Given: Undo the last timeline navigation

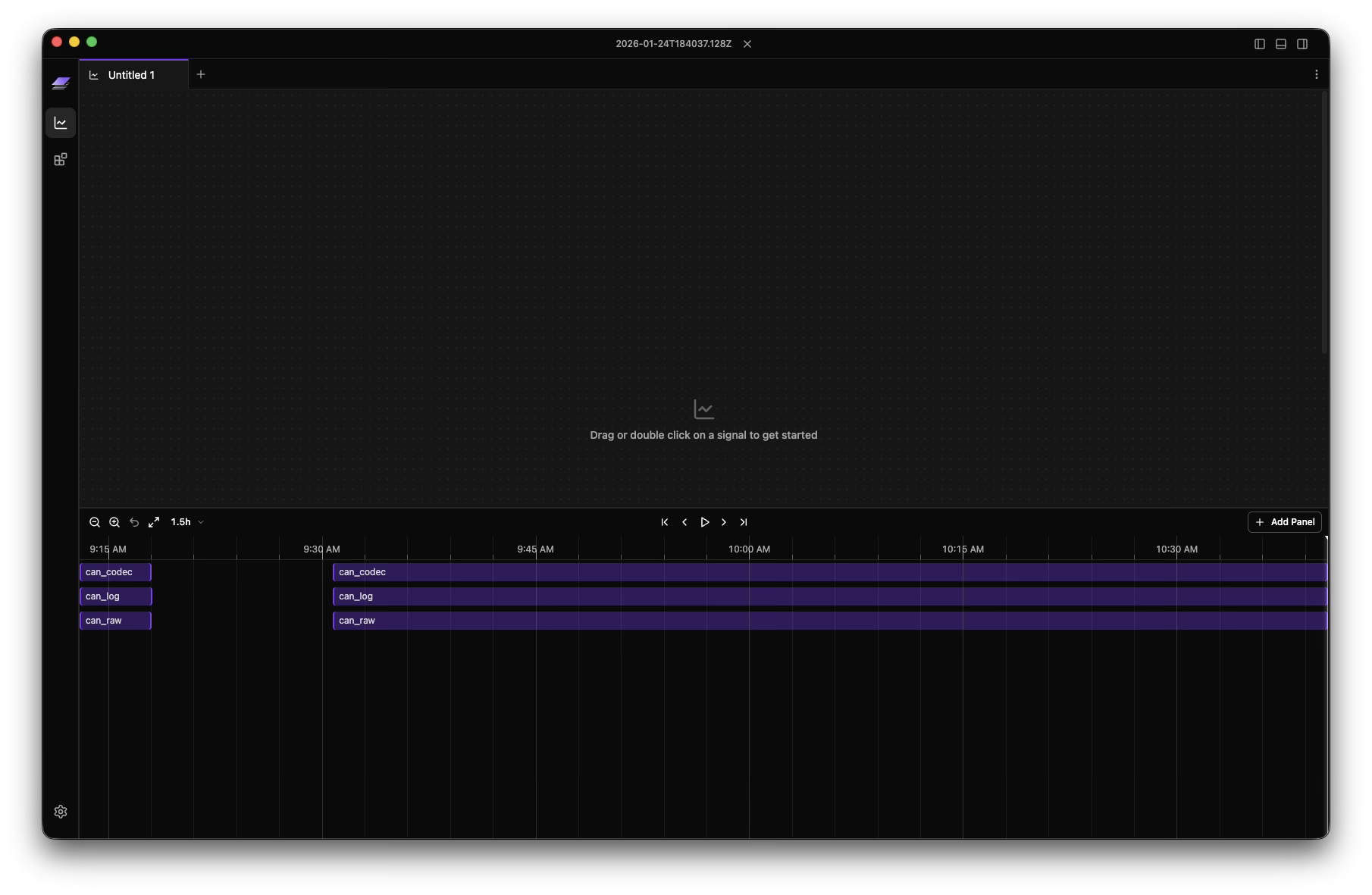Looking at the screenshot, I should 134,522.
